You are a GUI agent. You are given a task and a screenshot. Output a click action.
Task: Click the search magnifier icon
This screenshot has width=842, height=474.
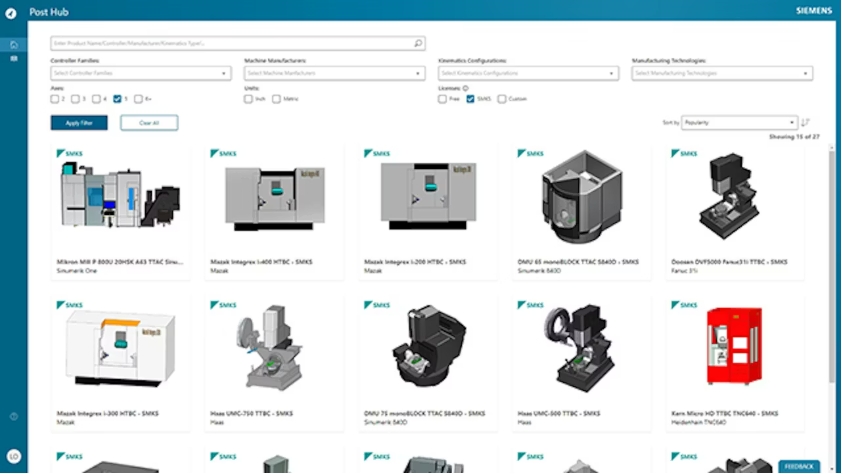click(x=418, y=44)
